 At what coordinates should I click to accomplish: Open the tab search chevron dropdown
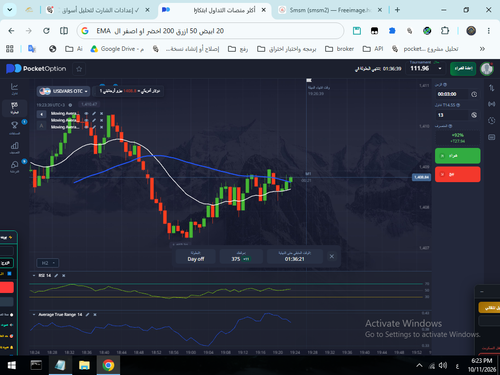click(10, 10)
